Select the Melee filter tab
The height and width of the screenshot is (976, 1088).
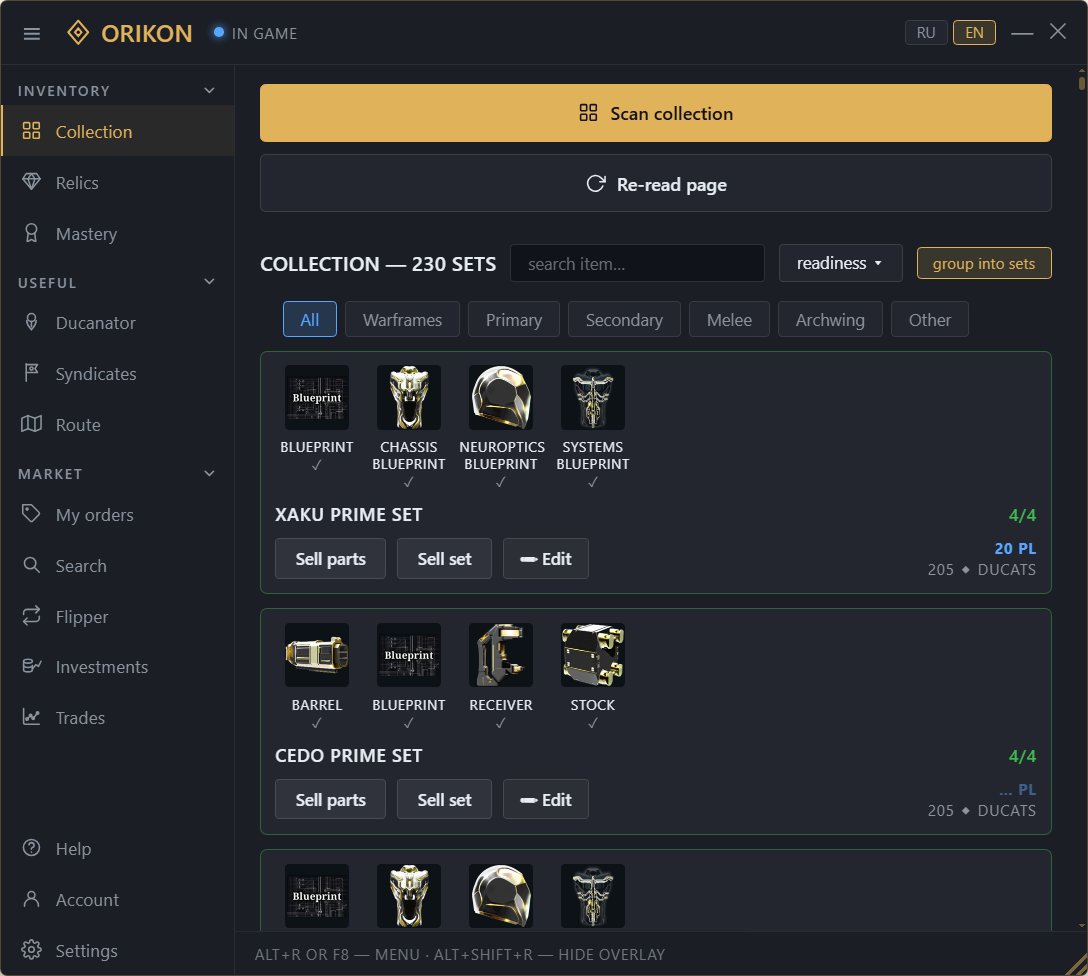tap(729, 319)
